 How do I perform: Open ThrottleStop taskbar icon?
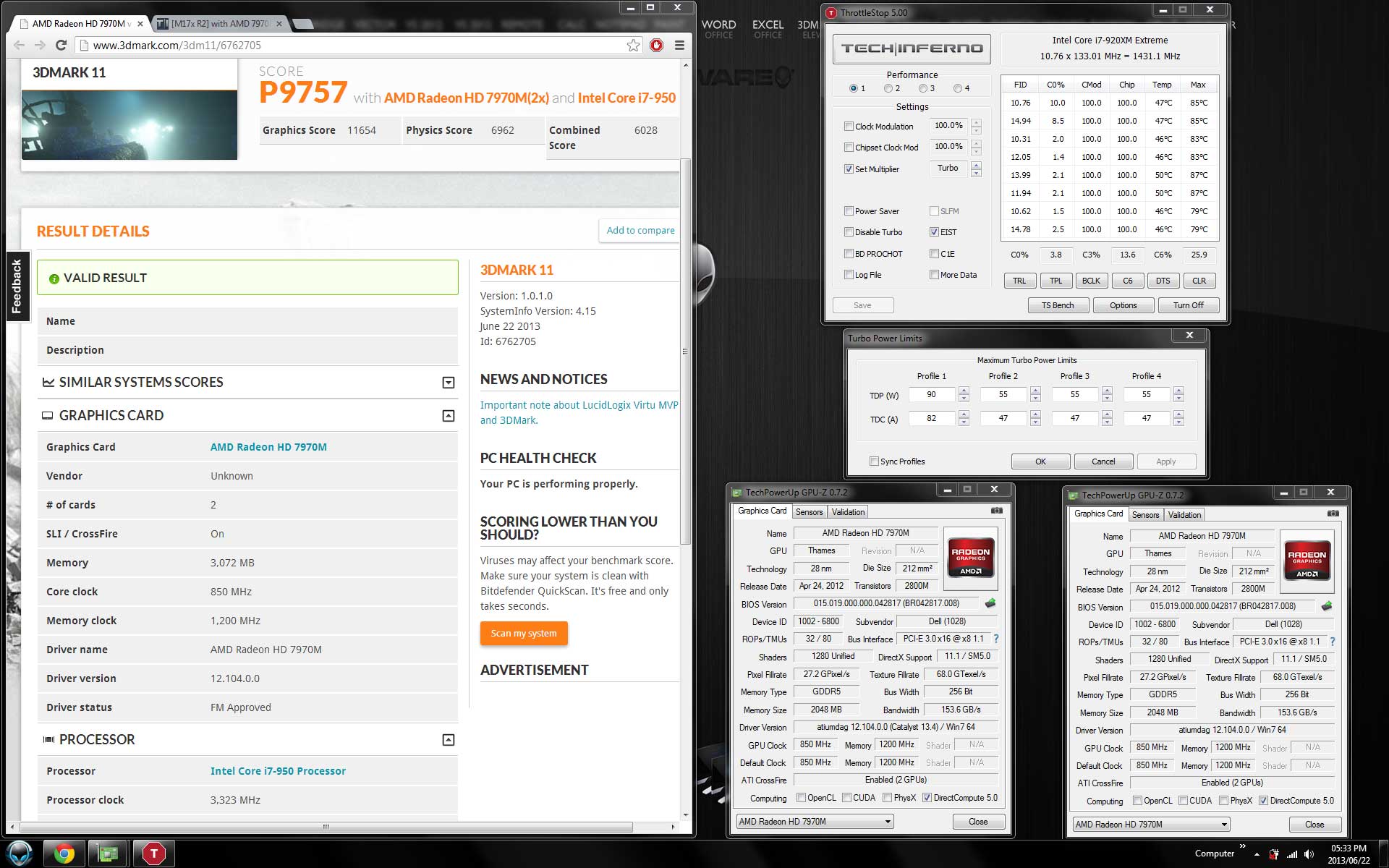153,854
